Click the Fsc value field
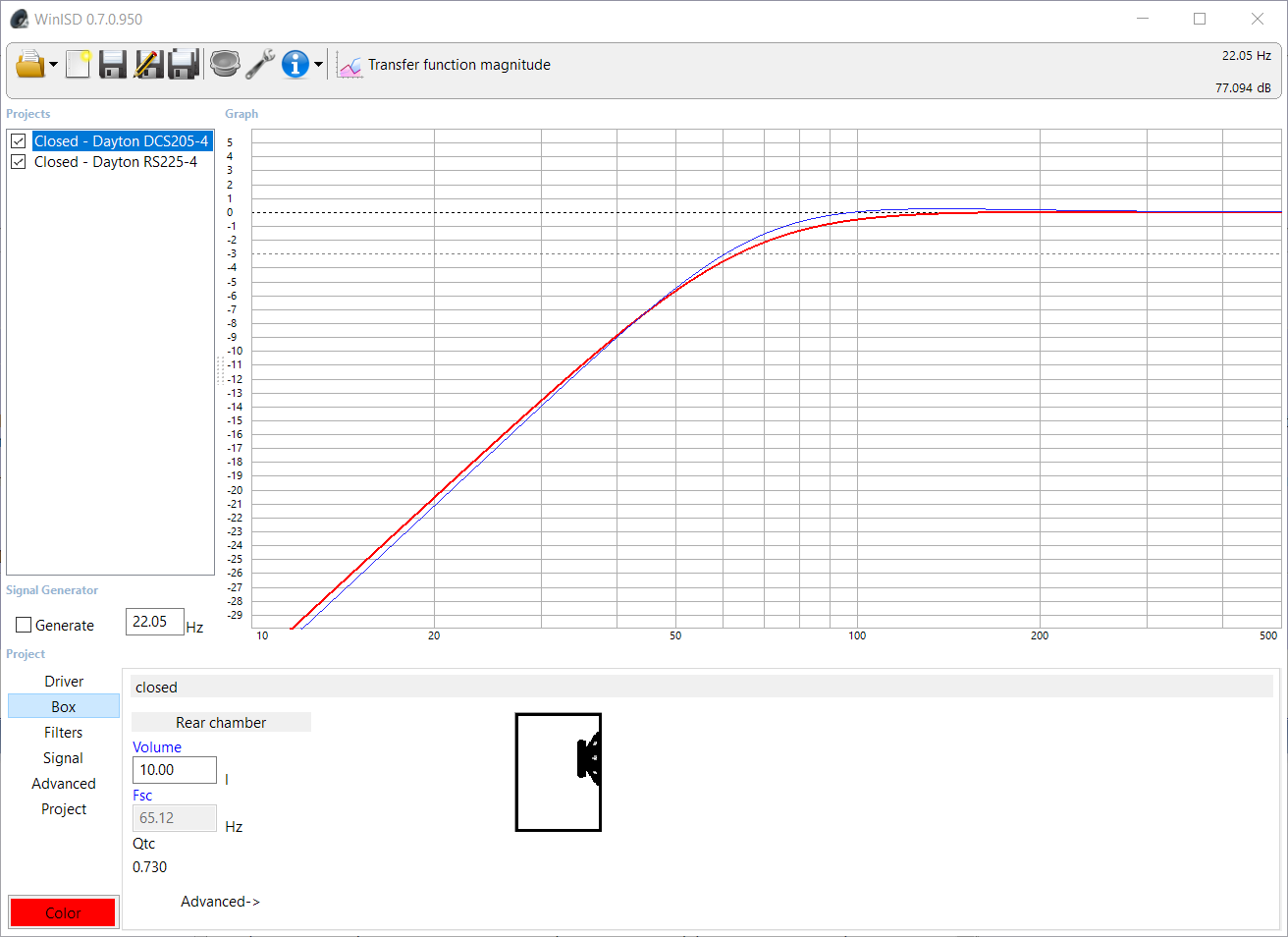 (x=175, y=818)
